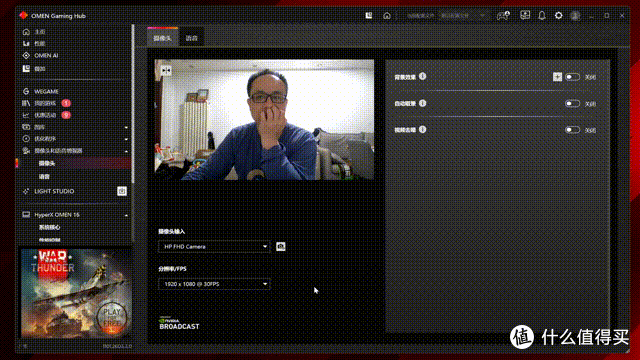Image resolution: width=640 pixels, height=360 pixels.
Task: Show info for the third camera setting
Action: 422,129
